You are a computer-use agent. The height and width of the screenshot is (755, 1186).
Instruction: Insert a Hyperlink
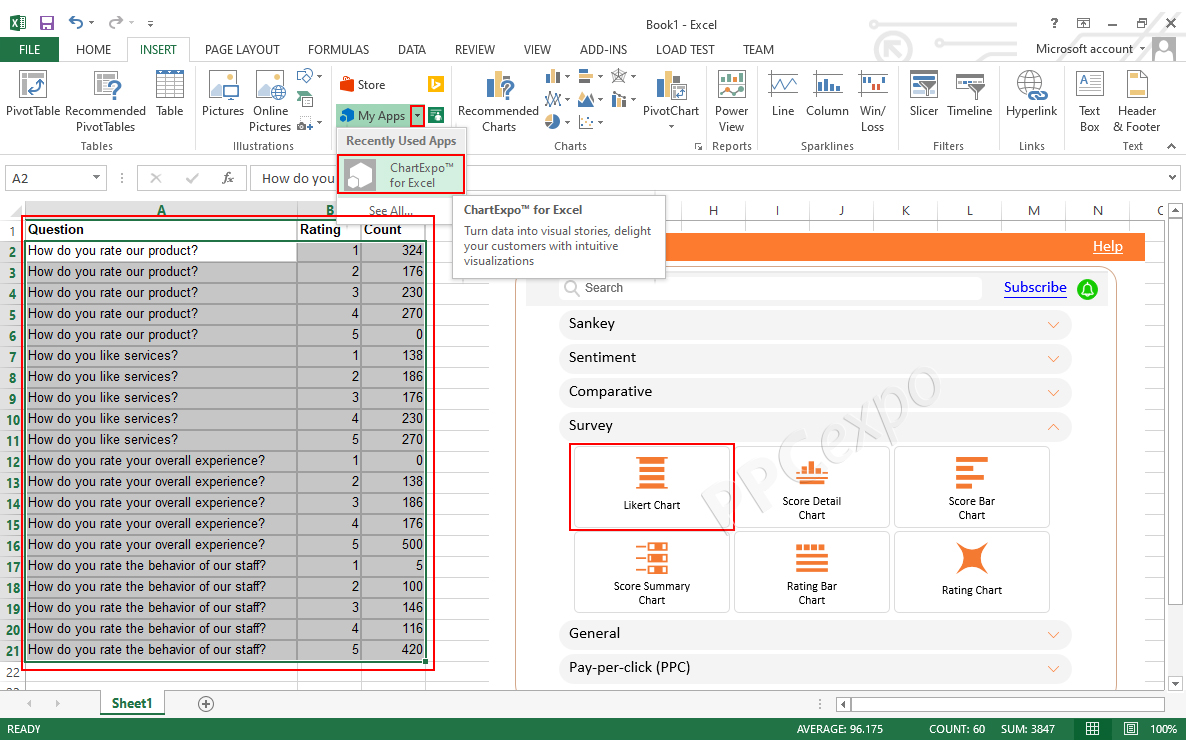(x=1032, y=94)
